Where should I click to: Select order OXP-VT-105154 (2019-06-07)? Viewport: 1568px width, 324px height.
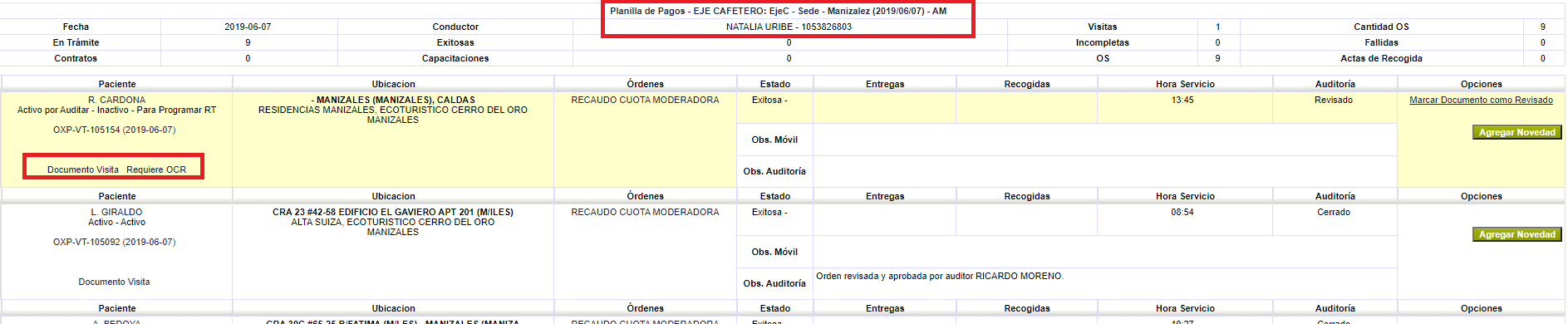tap(115, 130)
